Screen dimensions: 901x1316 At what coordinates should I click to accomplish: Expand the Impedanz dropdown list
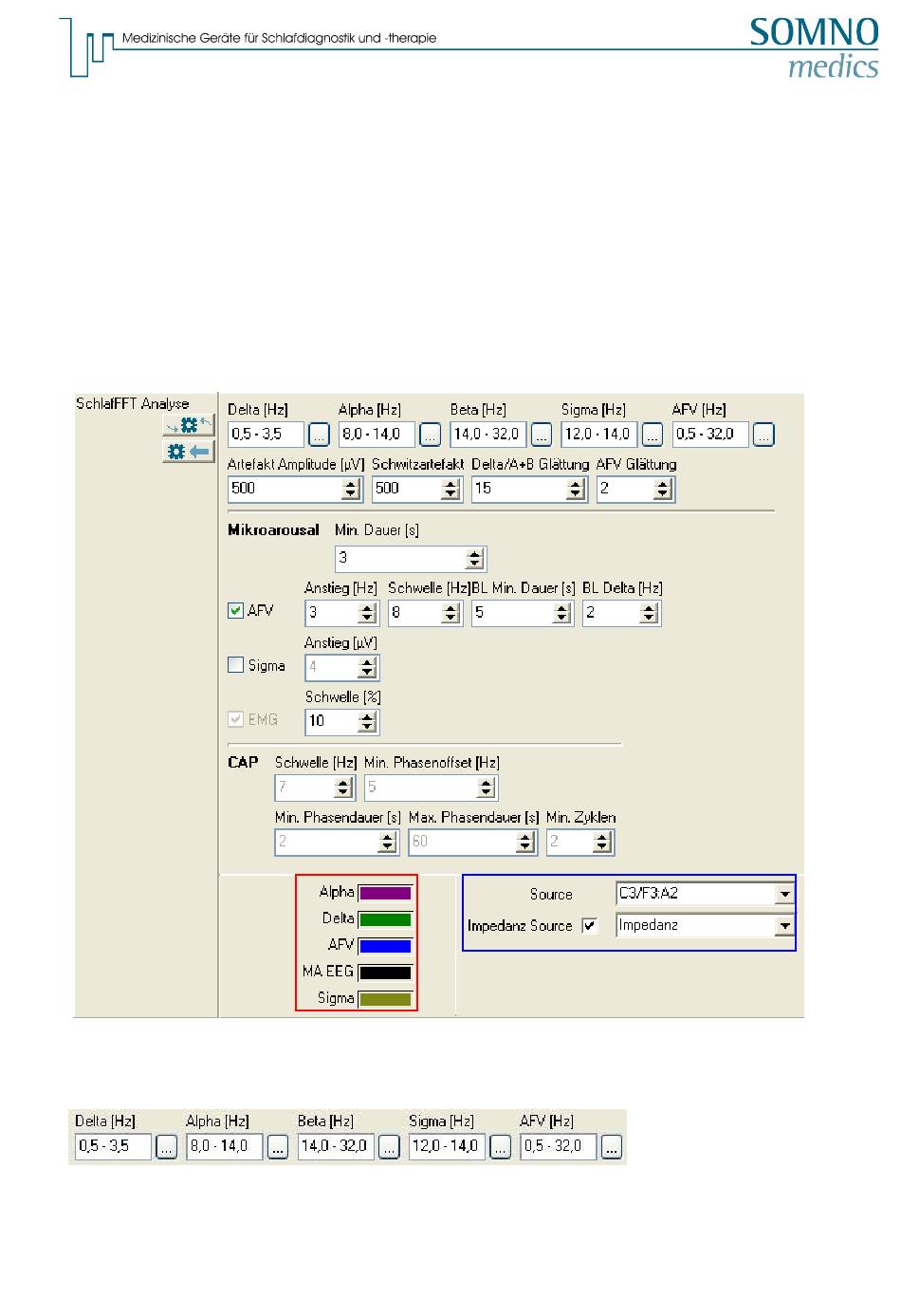coord(784,926)
